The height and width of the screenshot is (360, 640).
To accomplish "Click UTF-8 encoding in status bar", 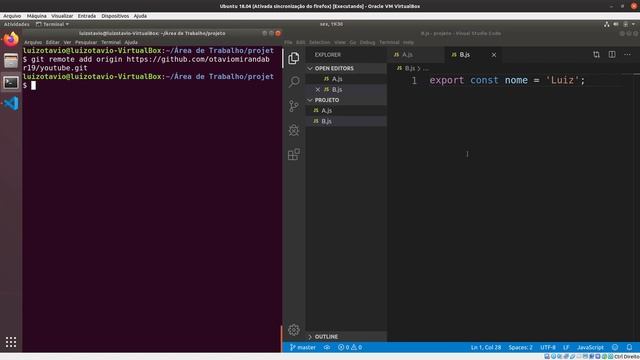I will 548,347.
